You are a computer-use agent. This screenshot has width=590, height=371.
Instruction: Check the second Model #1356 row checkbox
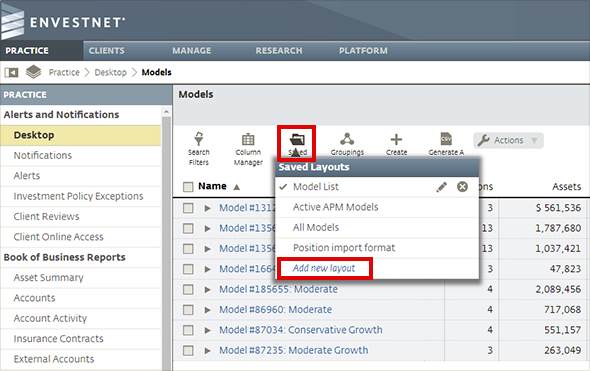pos(188,248)
